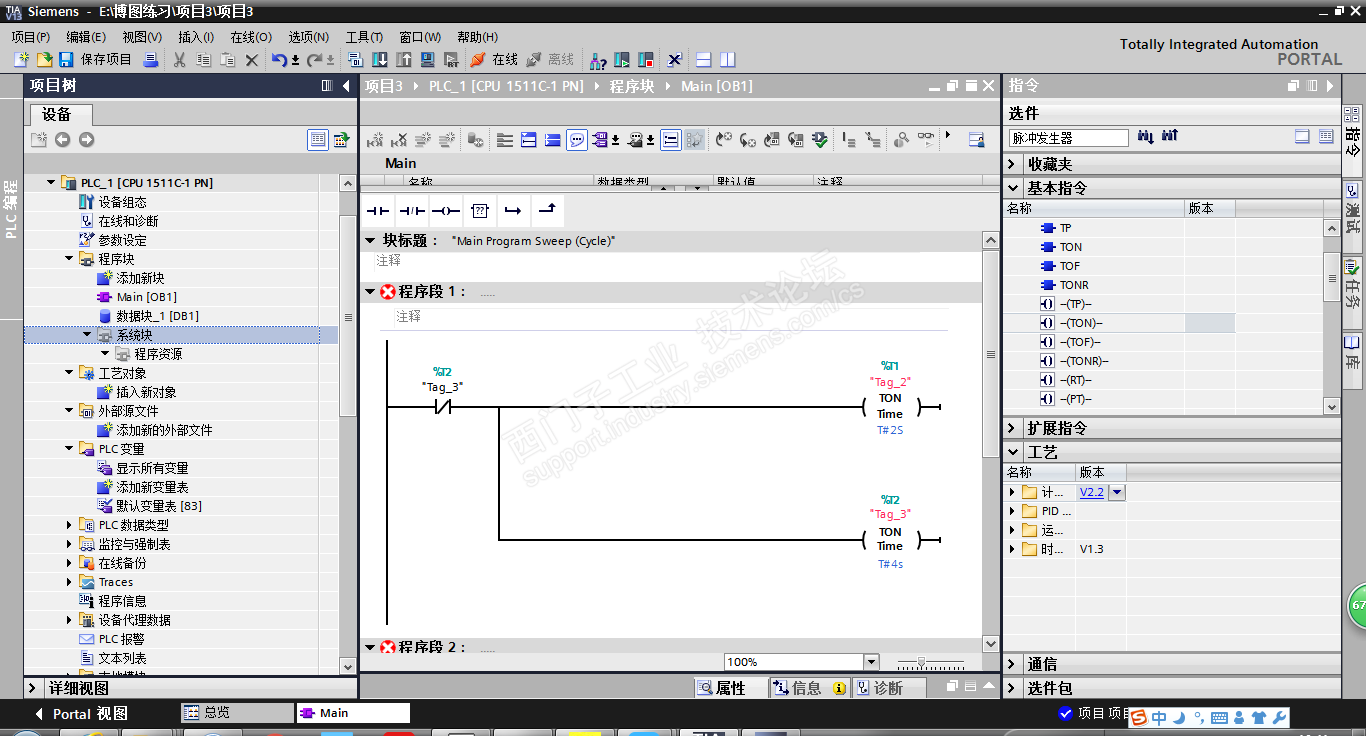Expand the 监控与强制表 node
Image resolution: width=1366 pixels, height=736 pixels.
tap(69, 544)
